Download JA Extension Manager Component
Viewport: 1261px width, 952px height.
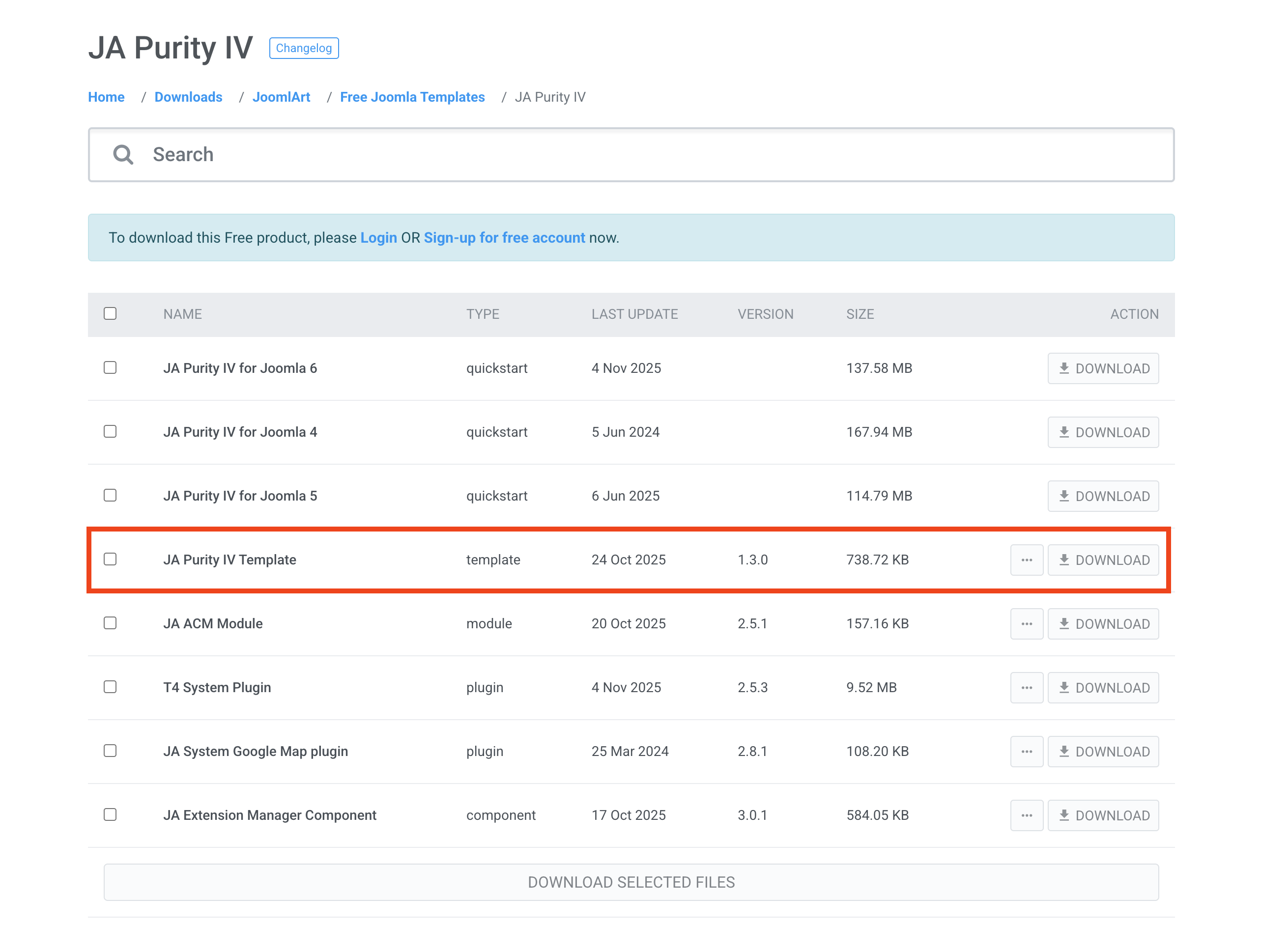click(1103, 814)
